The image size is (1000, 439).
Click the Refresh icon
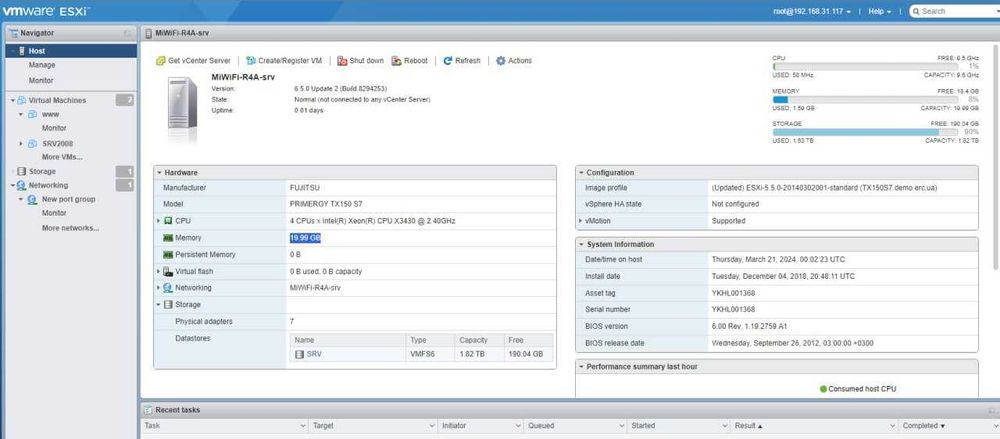coord(448,61)
